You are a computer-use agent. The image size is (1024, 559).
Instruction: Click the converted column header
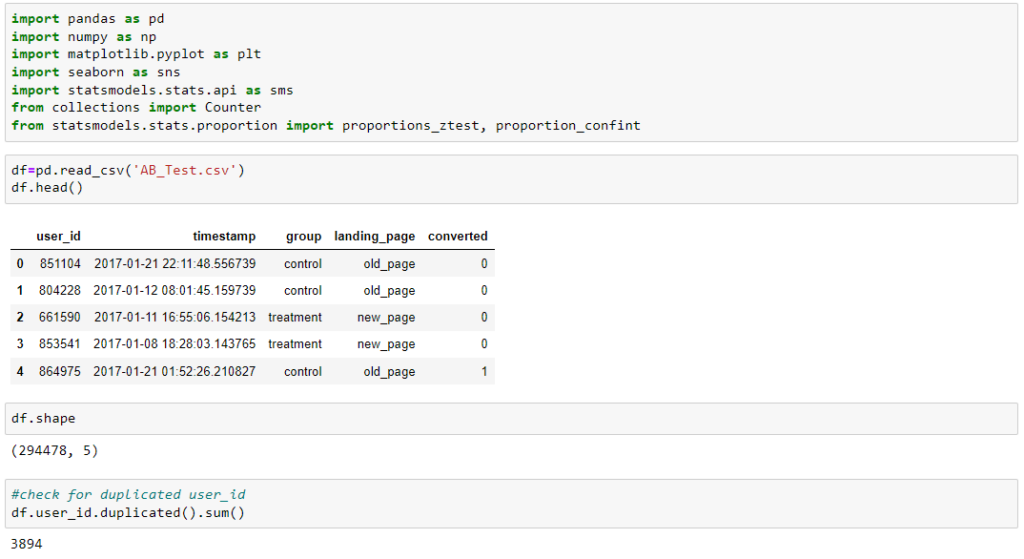click(x=458, y=236)
